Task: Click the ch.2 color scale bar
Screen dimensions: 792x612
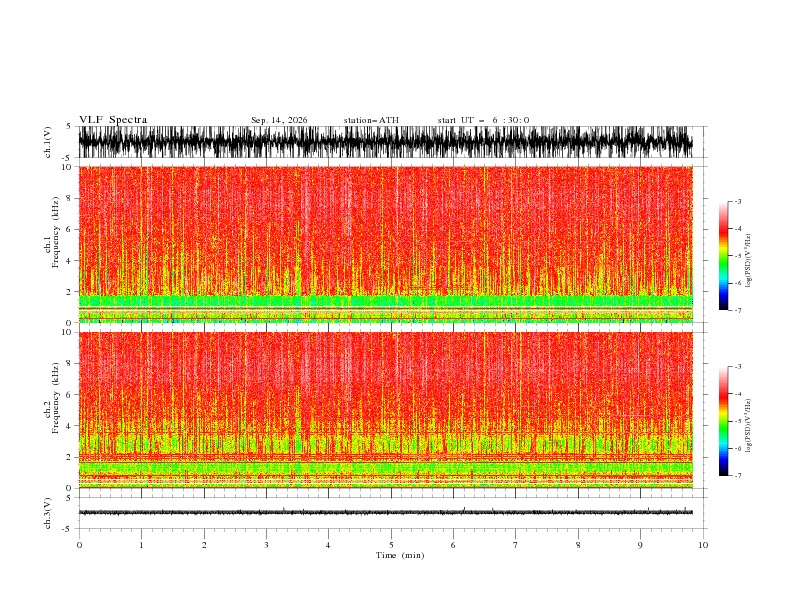Action: pyautogui.click(x=723, y=421)
